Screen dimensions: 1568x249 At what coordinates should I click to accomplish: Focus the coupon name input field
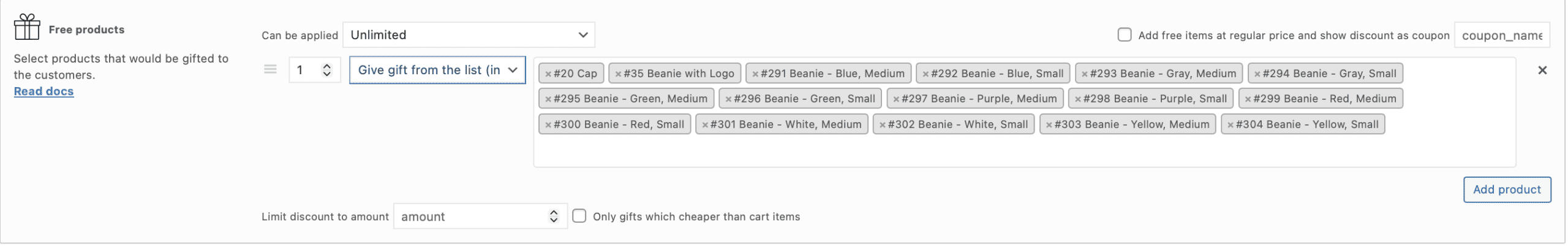(1501, 36)
